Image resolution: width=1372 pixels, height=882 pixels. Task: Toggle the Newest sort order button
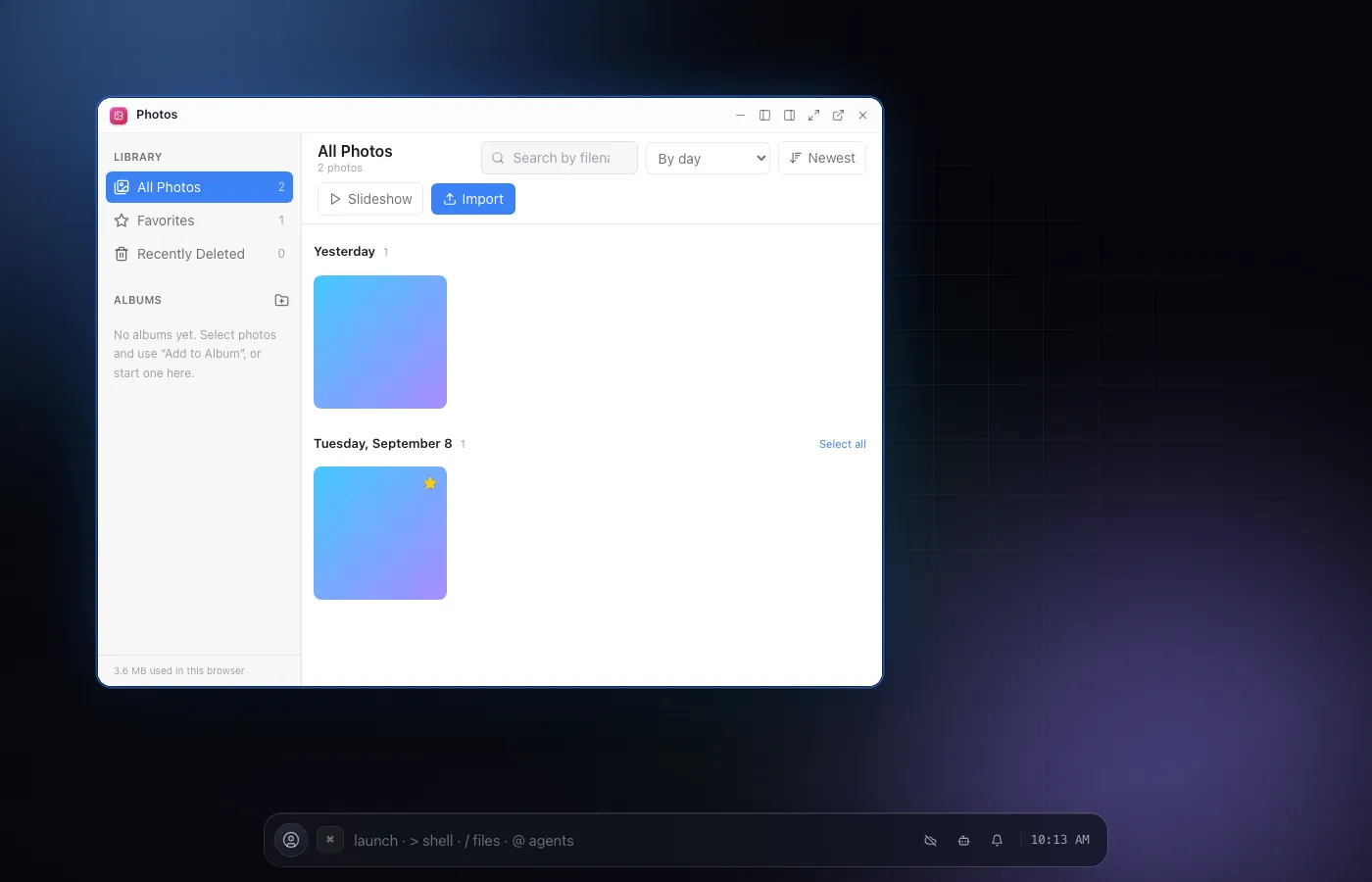coord(822,158)
